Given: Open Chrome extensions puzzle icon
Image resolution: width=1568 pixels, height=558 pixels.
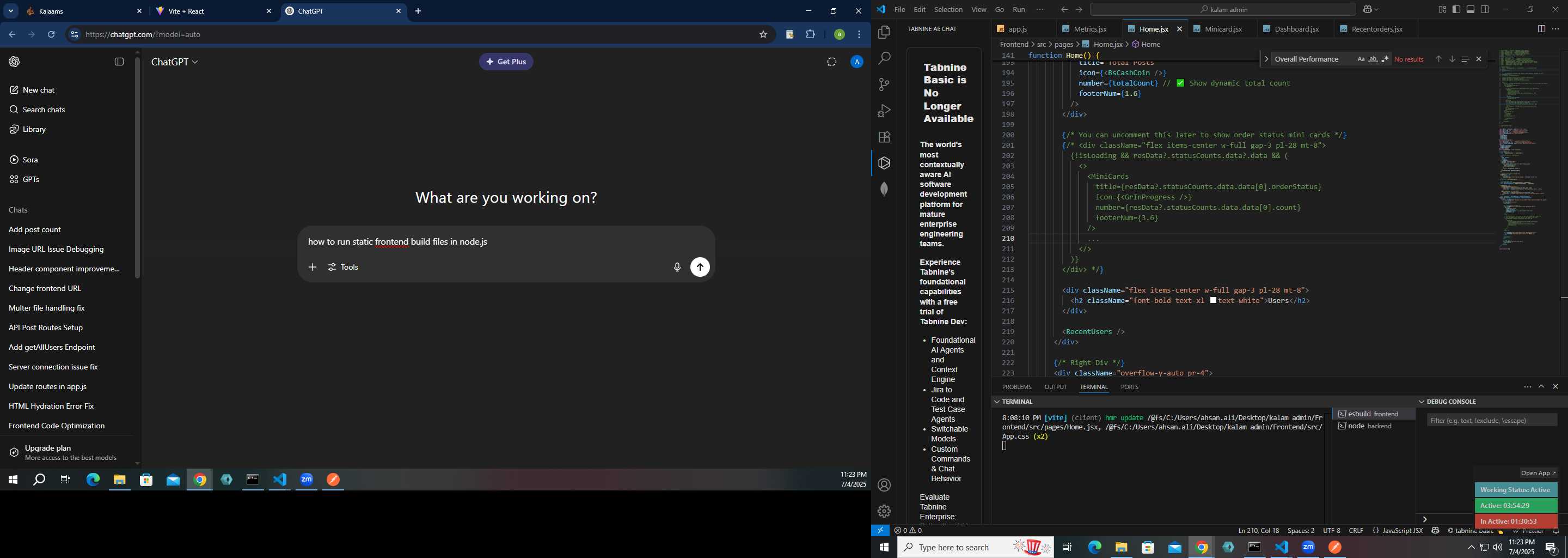Looking at the screenshot, I should [x=810, y=35].
